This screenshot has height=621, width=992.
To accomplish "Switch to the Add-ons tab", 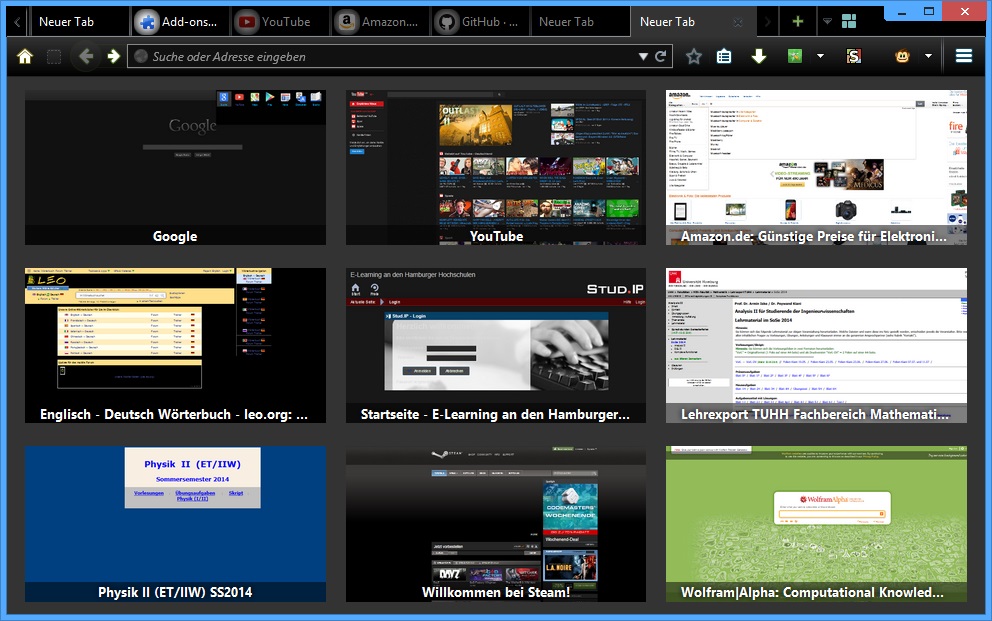I will tap(180, 22).
